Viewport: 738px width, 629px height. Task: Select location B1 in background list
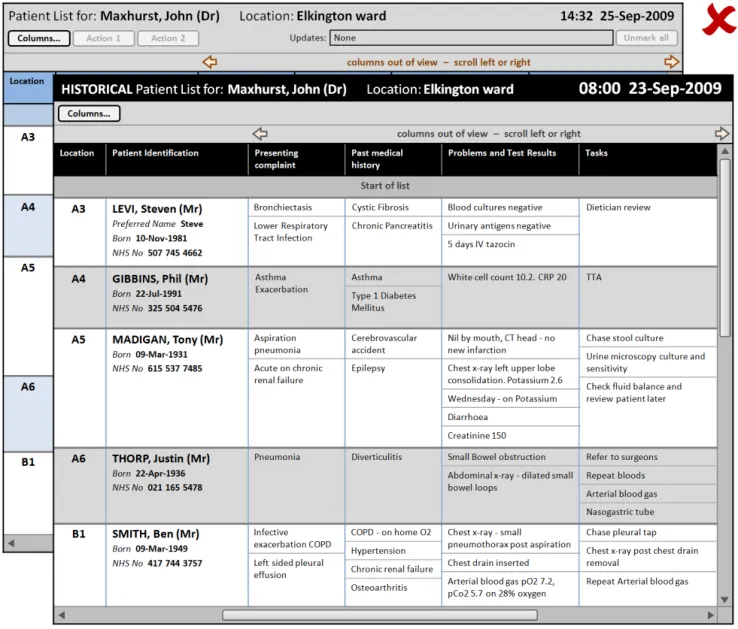pos(28,461)
